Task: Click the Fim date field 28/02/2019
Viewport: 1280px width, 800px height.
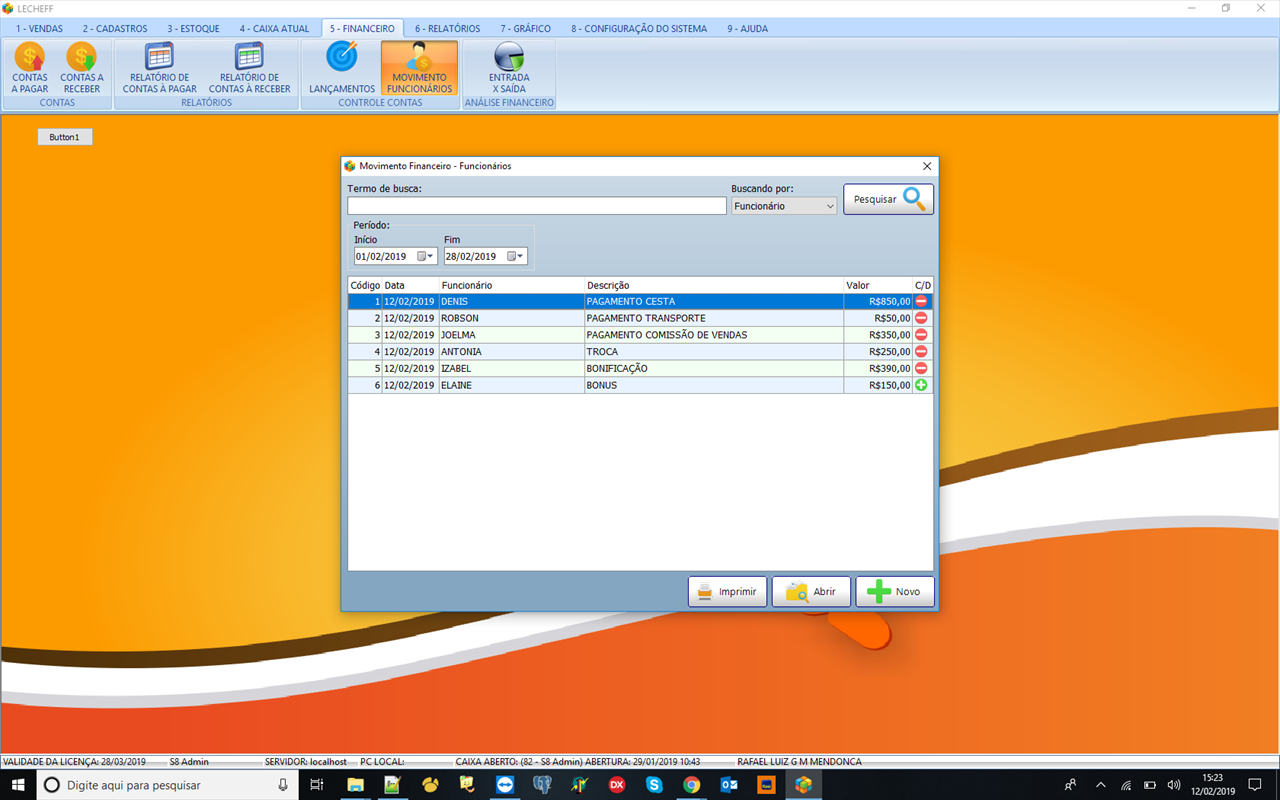Action: coord(486,256)
